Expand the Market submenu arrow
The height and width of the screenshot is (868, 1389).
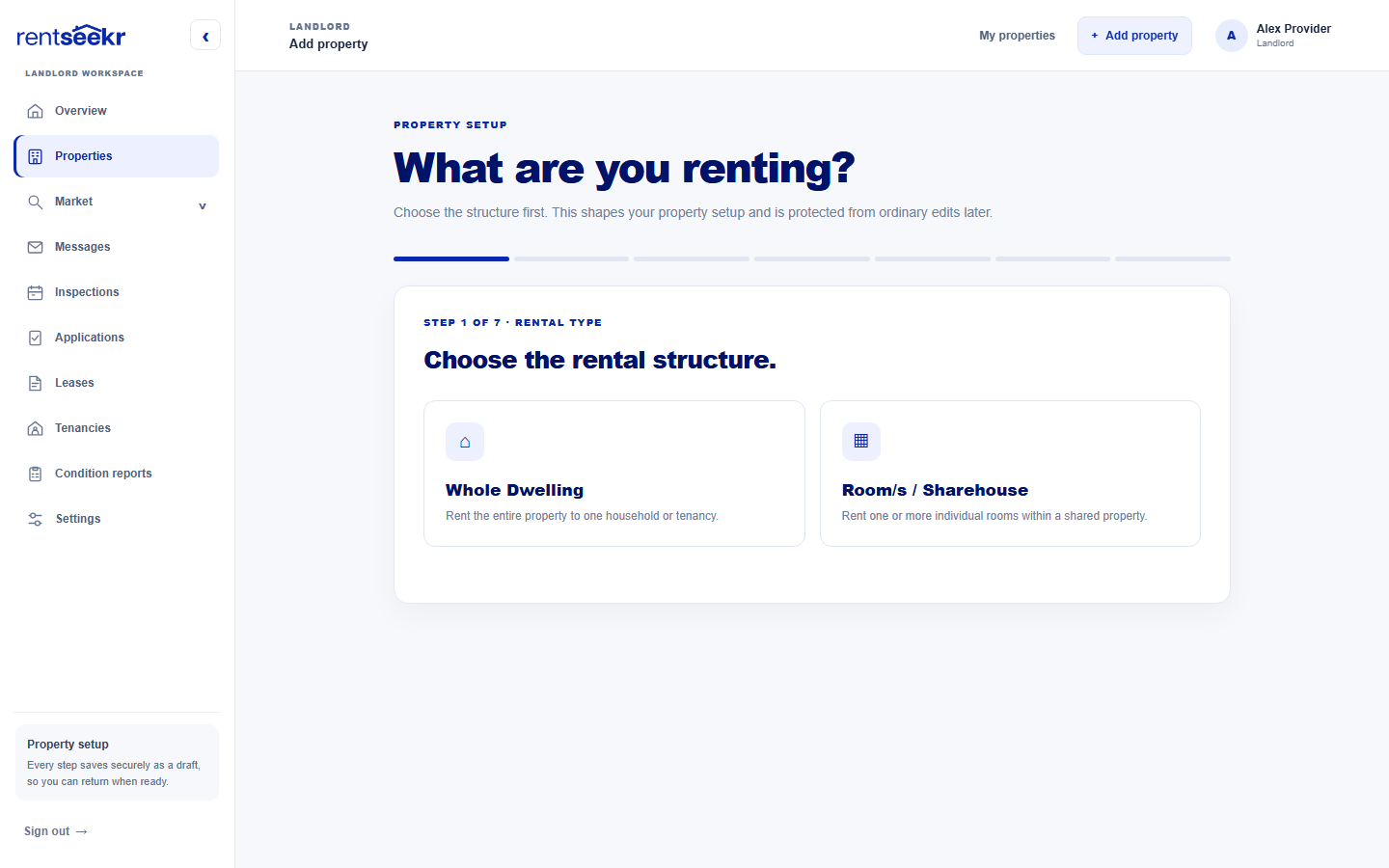click(203, 205)
